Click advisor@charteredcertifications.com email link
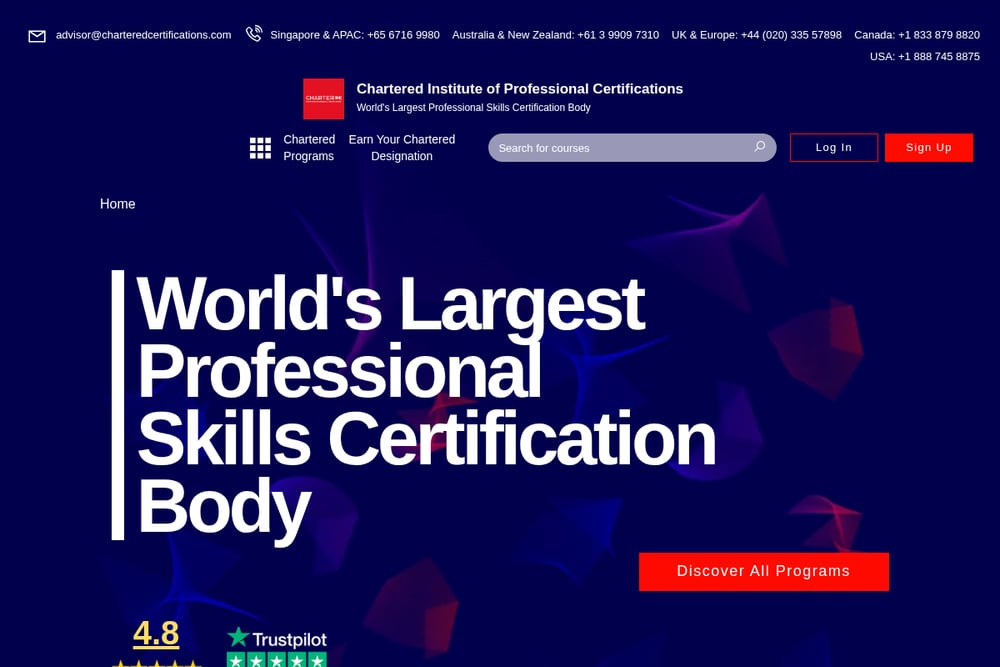This screenshot has height=667, width=1000. point(143,35)
